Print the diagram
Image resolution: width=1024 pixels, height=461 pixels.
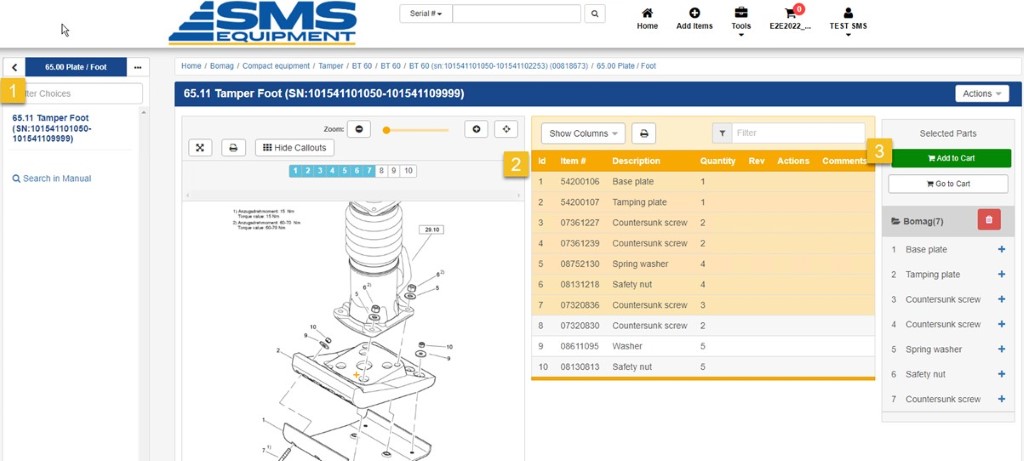[x=233, y=148]
